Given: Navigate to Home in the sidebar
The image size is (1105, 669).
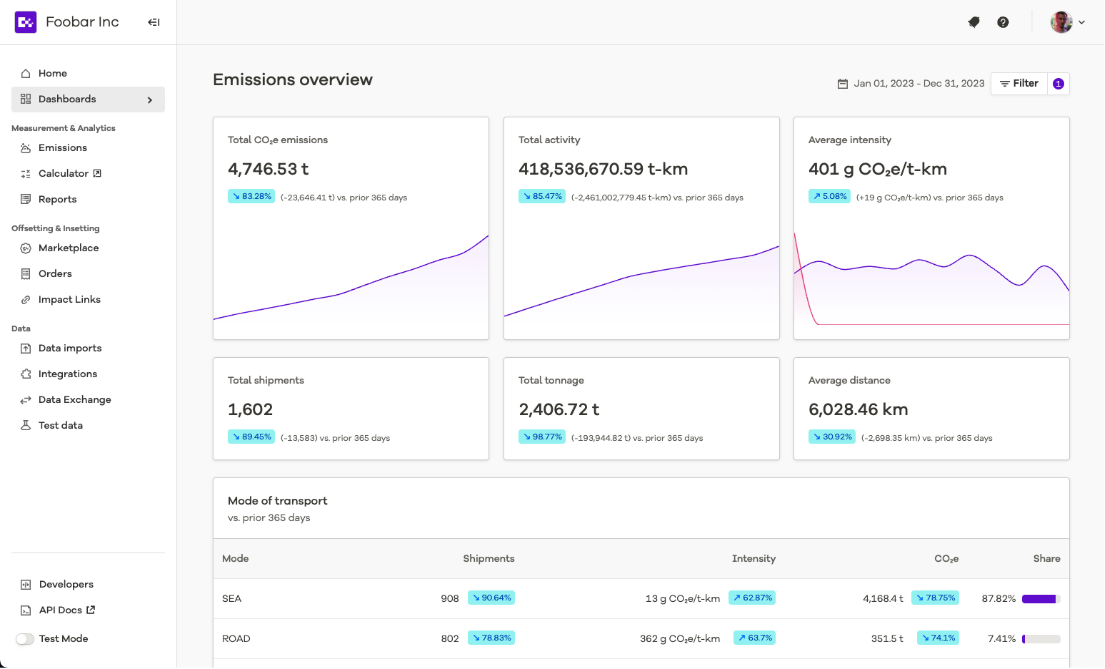Looking at the screenshot, I should pos(52,74).
